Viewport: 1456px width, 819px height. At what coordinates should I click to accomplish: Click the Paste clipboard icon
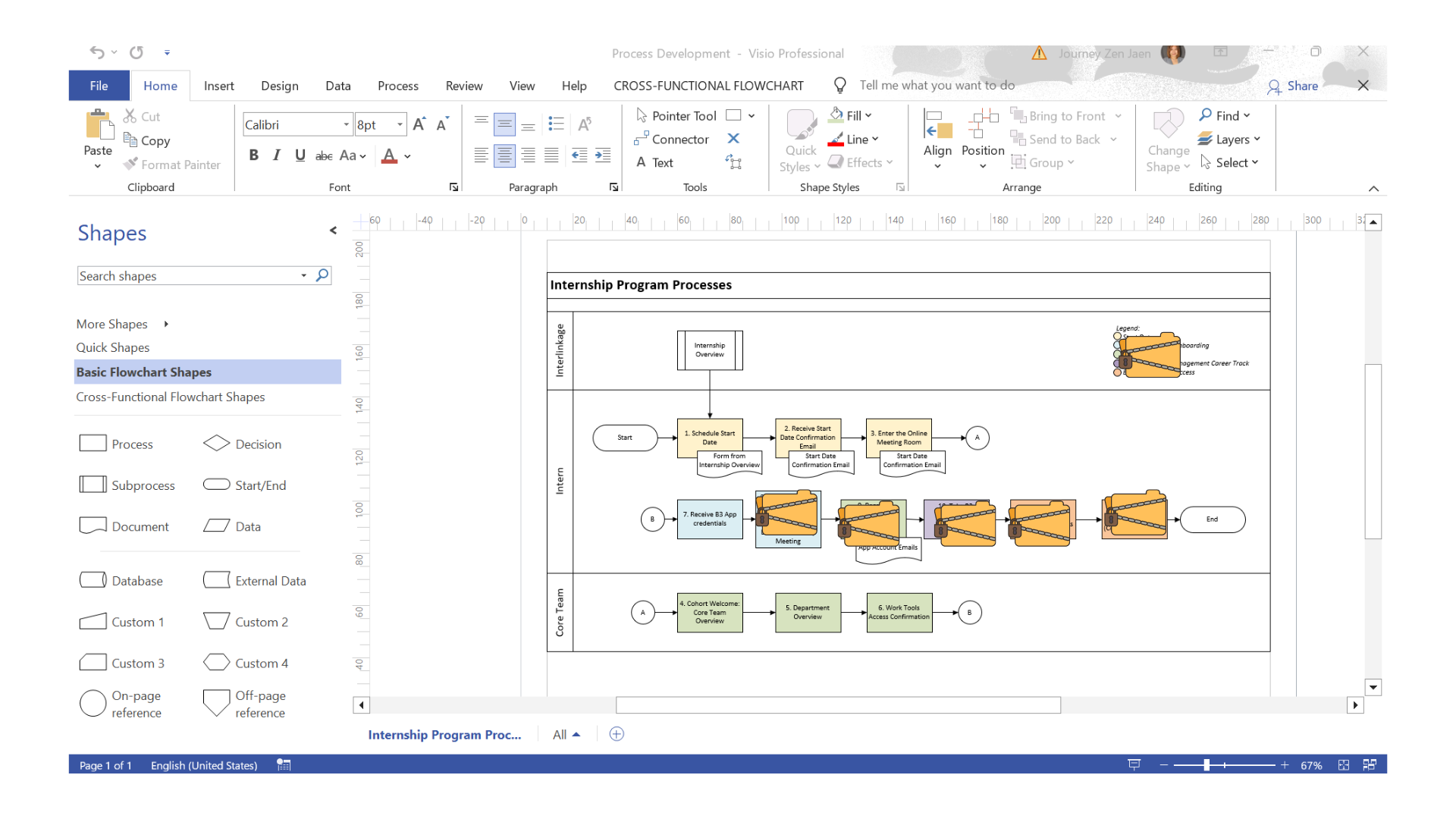(97, 125)
